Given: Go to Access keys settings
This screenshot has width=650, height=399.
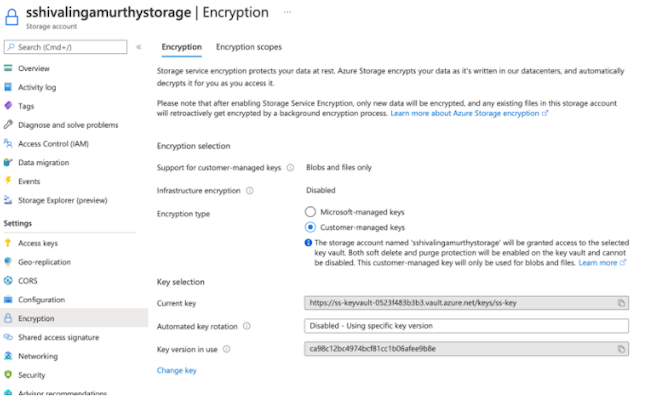Looking at the screenshot, I should tap(38, 243).
